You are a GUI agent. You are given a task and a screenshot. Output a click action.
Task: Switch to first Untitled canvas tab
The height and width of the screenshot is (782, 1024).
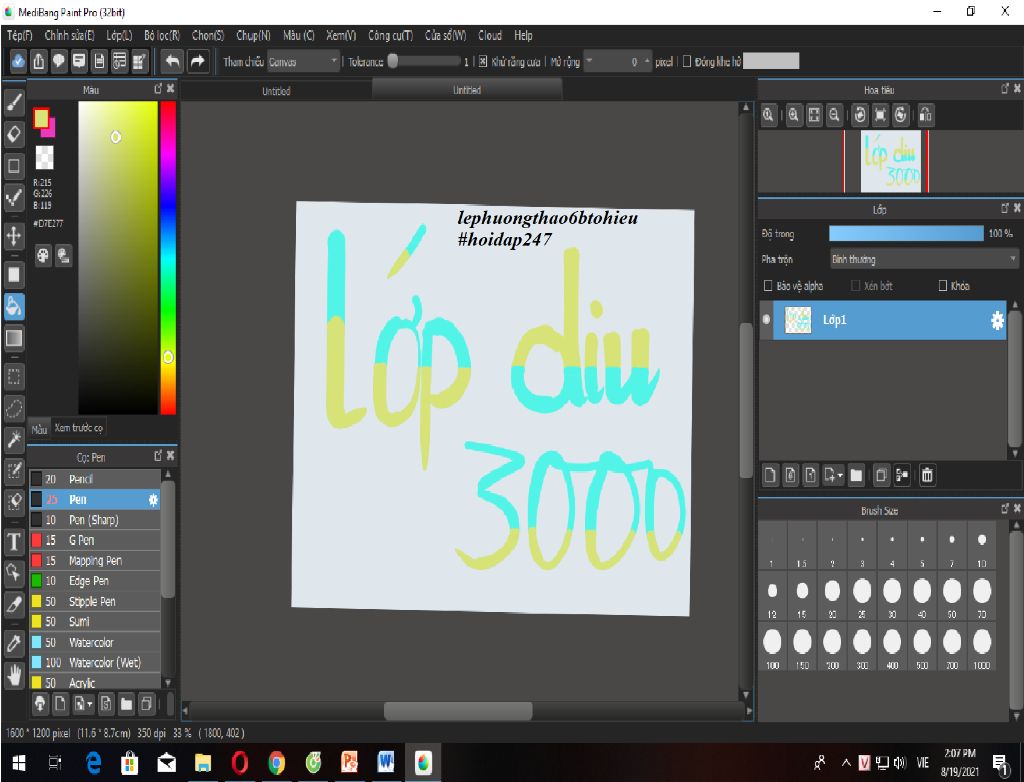pos(276,91)
